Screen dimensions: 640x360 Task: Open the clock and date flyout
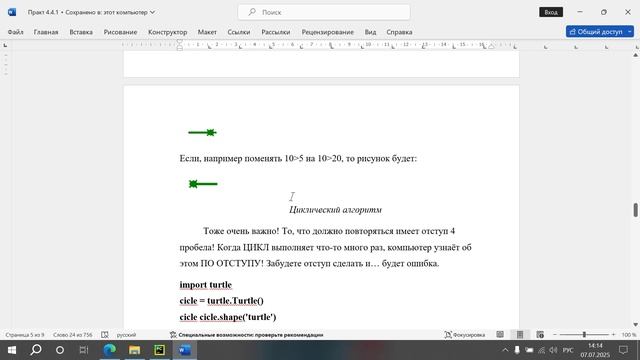(x=595, y=350)
